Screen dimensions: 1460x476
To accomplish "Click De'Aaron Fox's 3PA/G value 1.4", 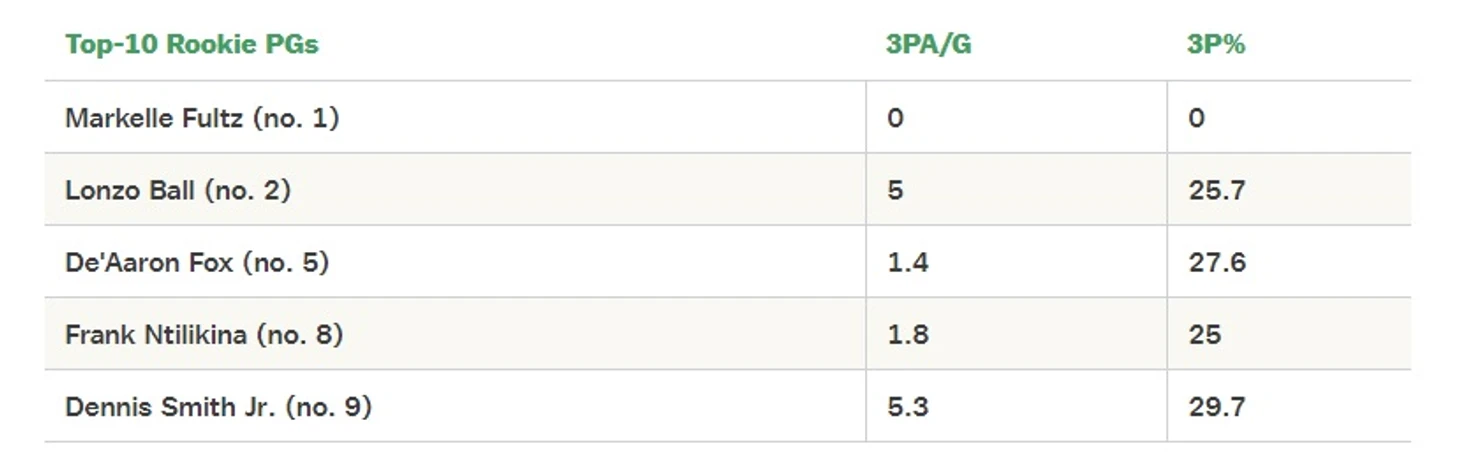I will [907, 262].
